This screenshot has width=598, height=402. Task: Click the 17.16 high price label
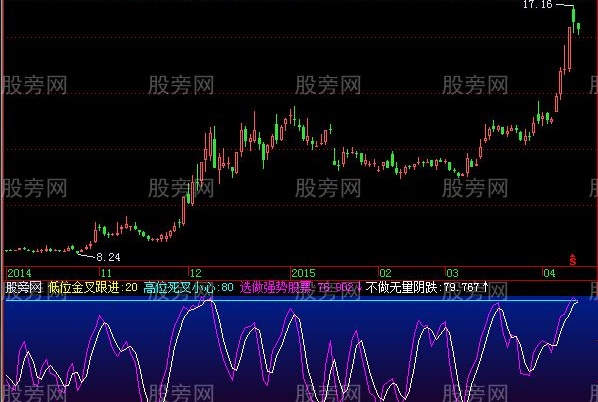click(x=537, y=5)
